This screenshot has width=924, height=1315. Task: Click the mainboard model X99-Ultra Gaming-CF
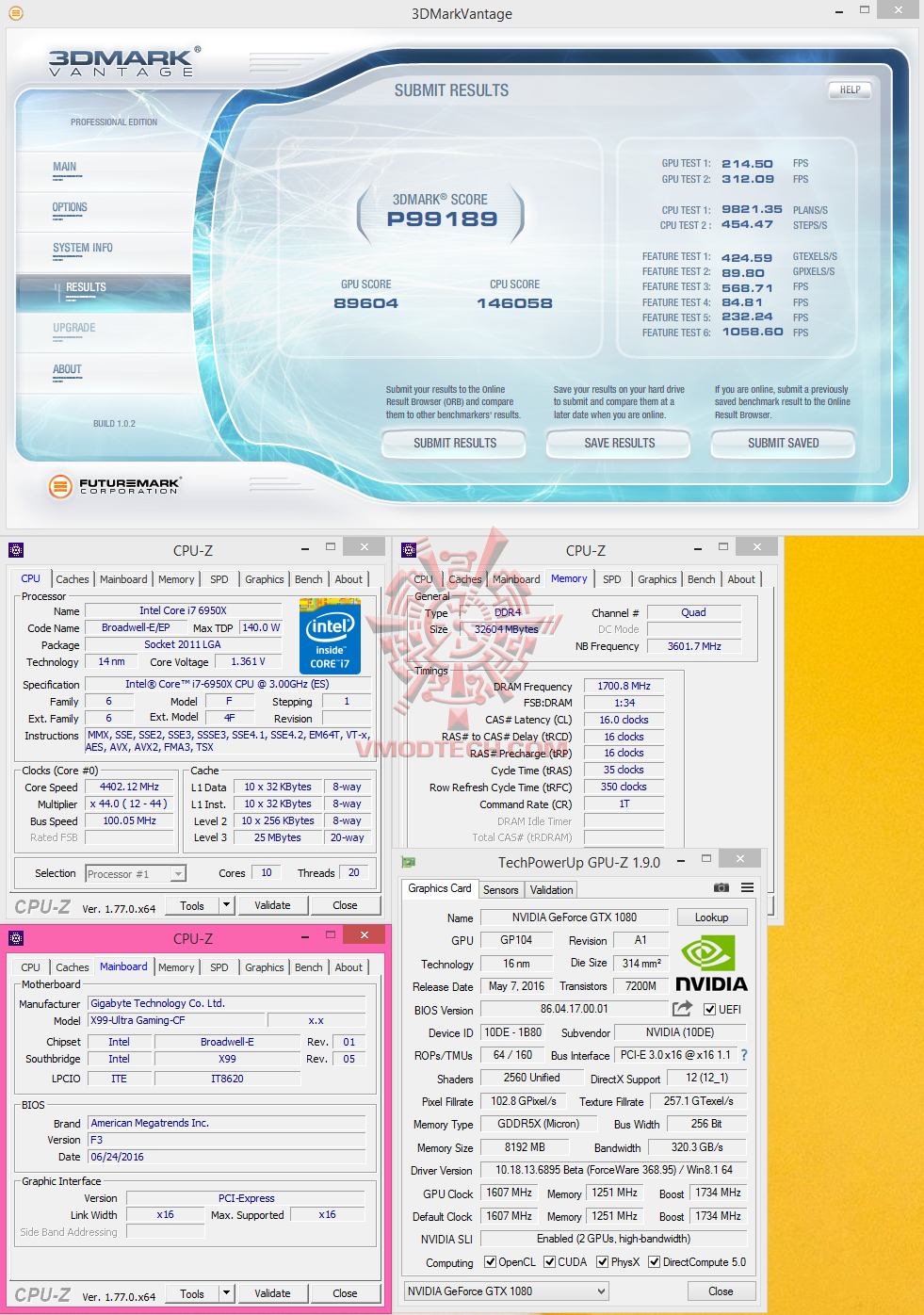tap(175, 1020)
